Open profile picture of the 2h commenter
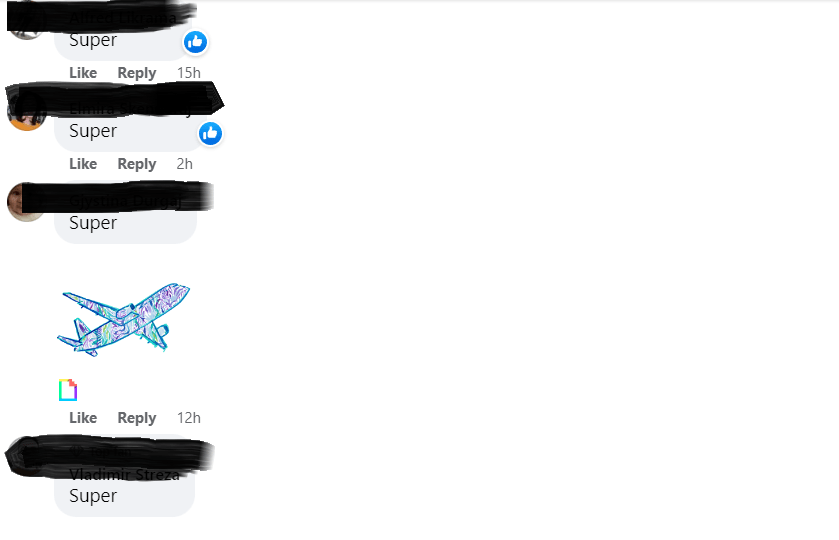The width and height of the screenshot is (839, 540). (x=26, y=111)
